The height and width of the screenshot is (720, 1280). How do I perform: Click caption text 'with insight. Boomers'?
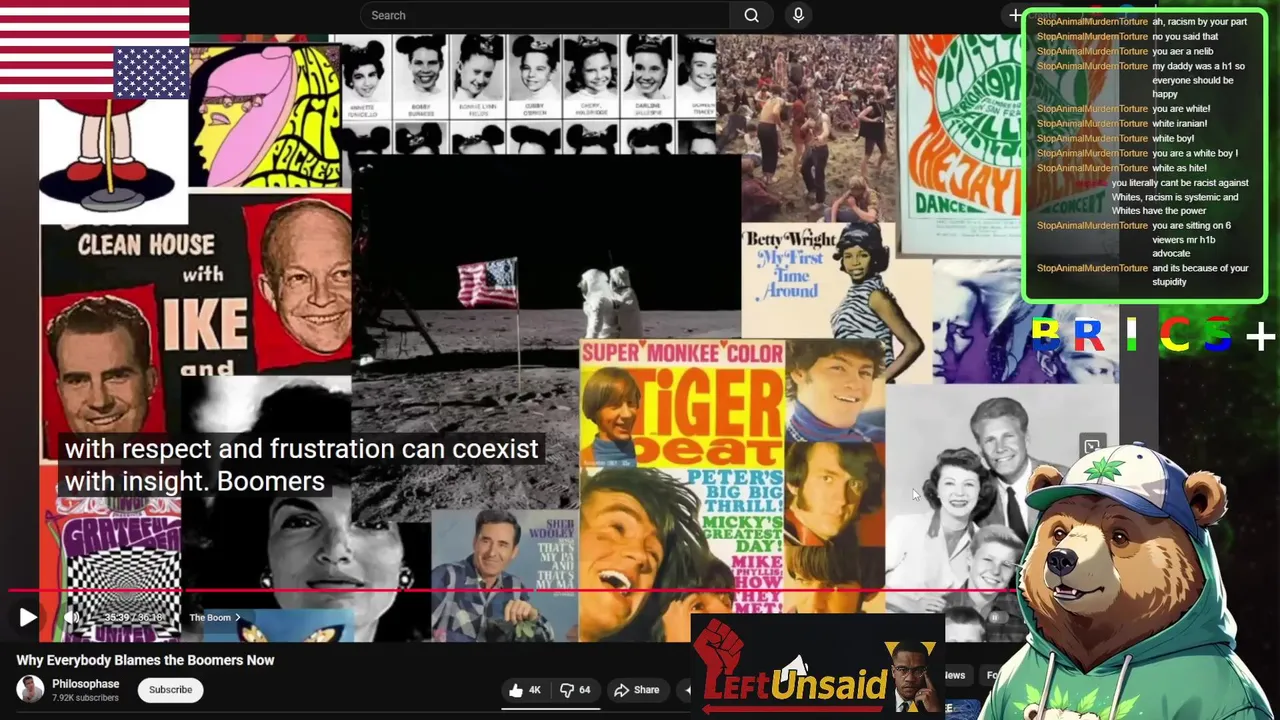(x=195, y=481)
